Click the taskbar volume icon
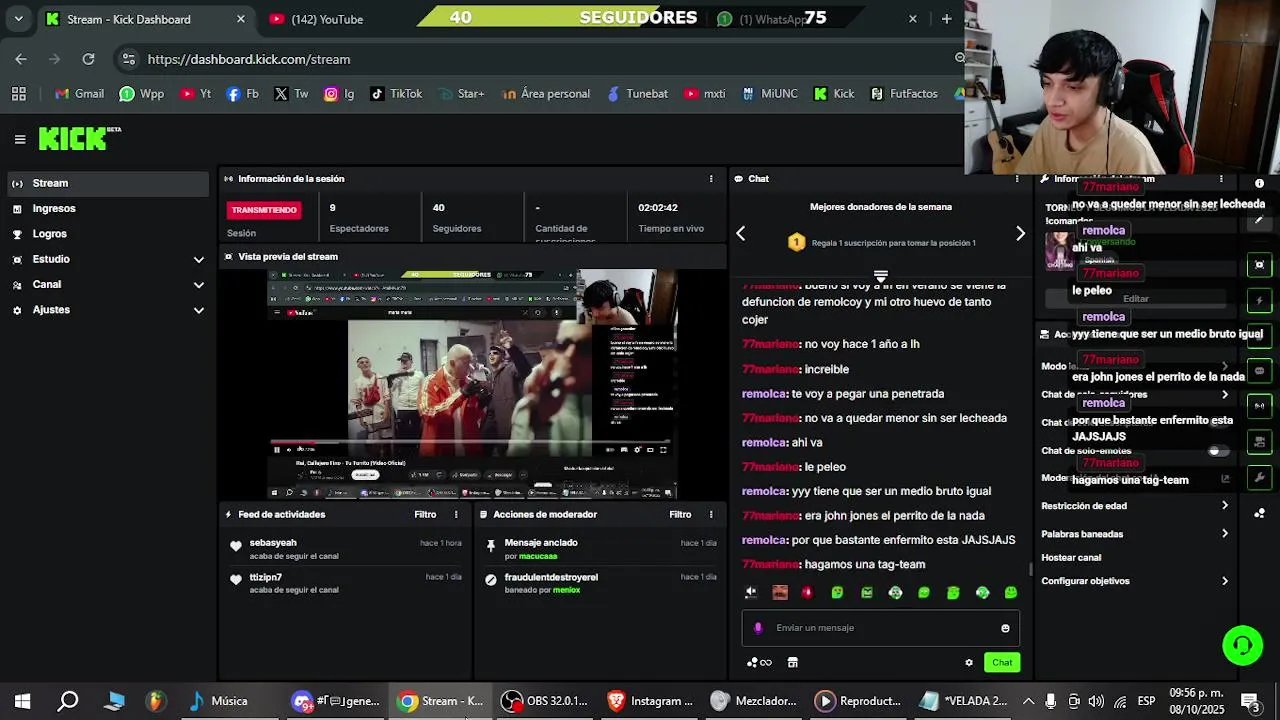 pos(1096,701)
